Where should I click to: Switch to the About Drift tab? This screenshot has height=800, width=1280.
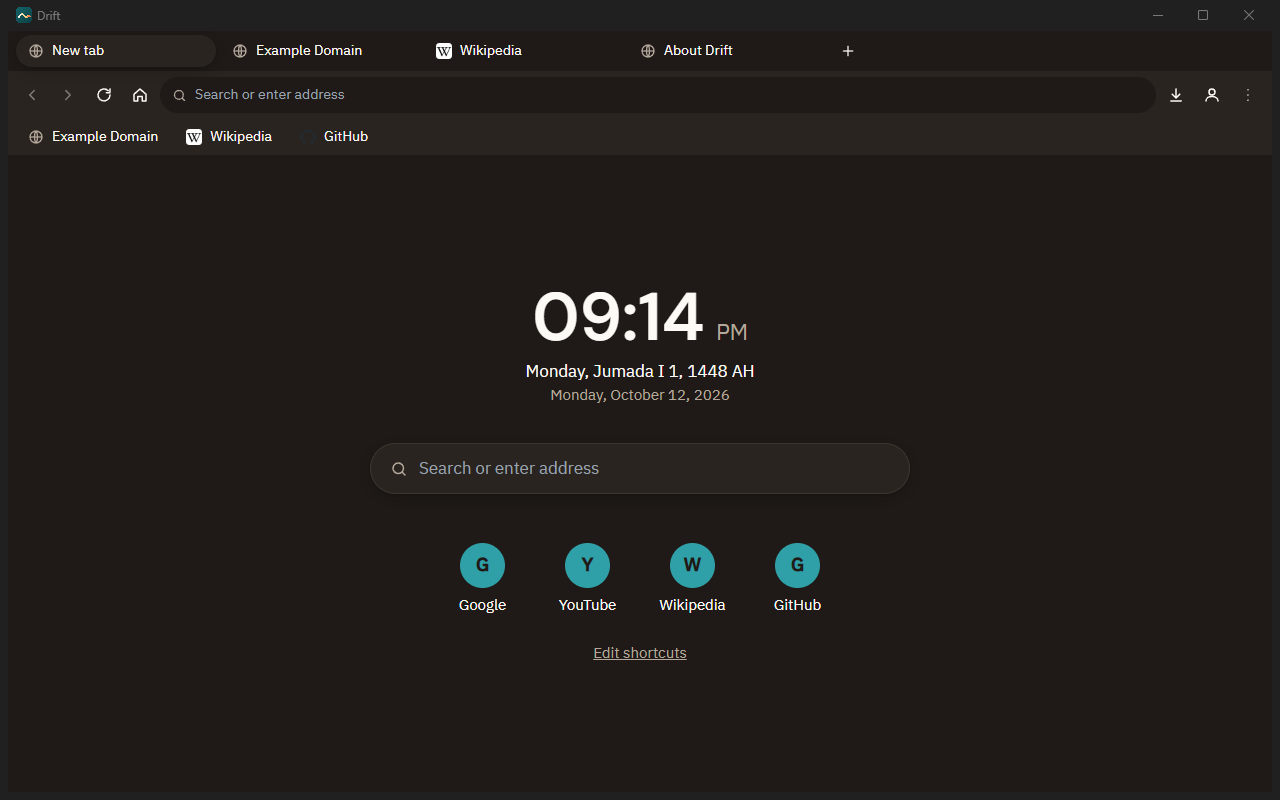coord(728,51)
